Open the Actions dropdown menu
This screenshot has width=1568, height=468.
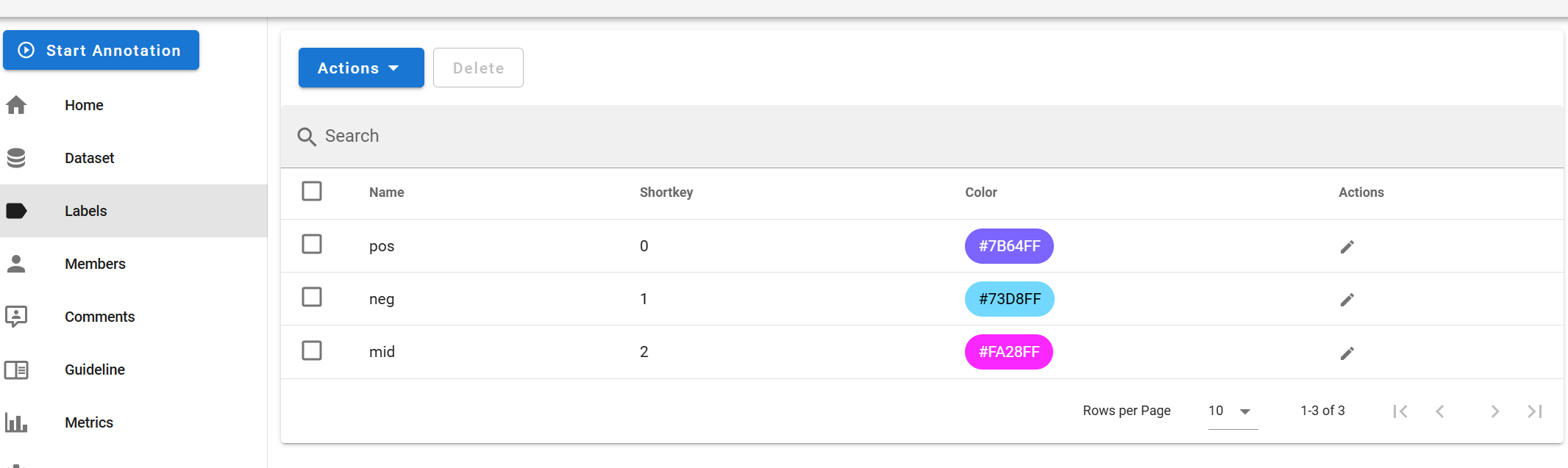tap(360, 68)
